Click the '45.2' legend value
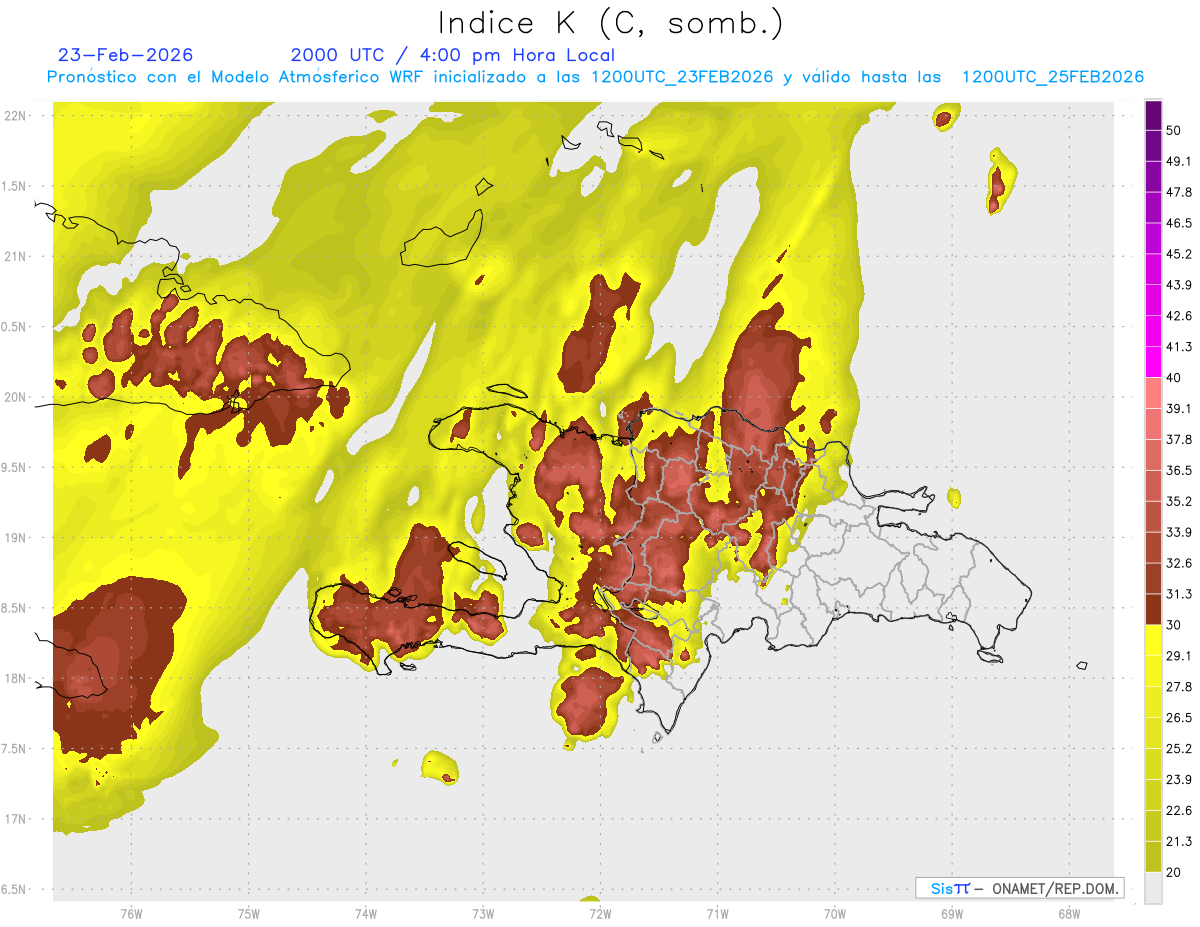Viewport: 1200px width, 927px height. [x=1178, y=254]
